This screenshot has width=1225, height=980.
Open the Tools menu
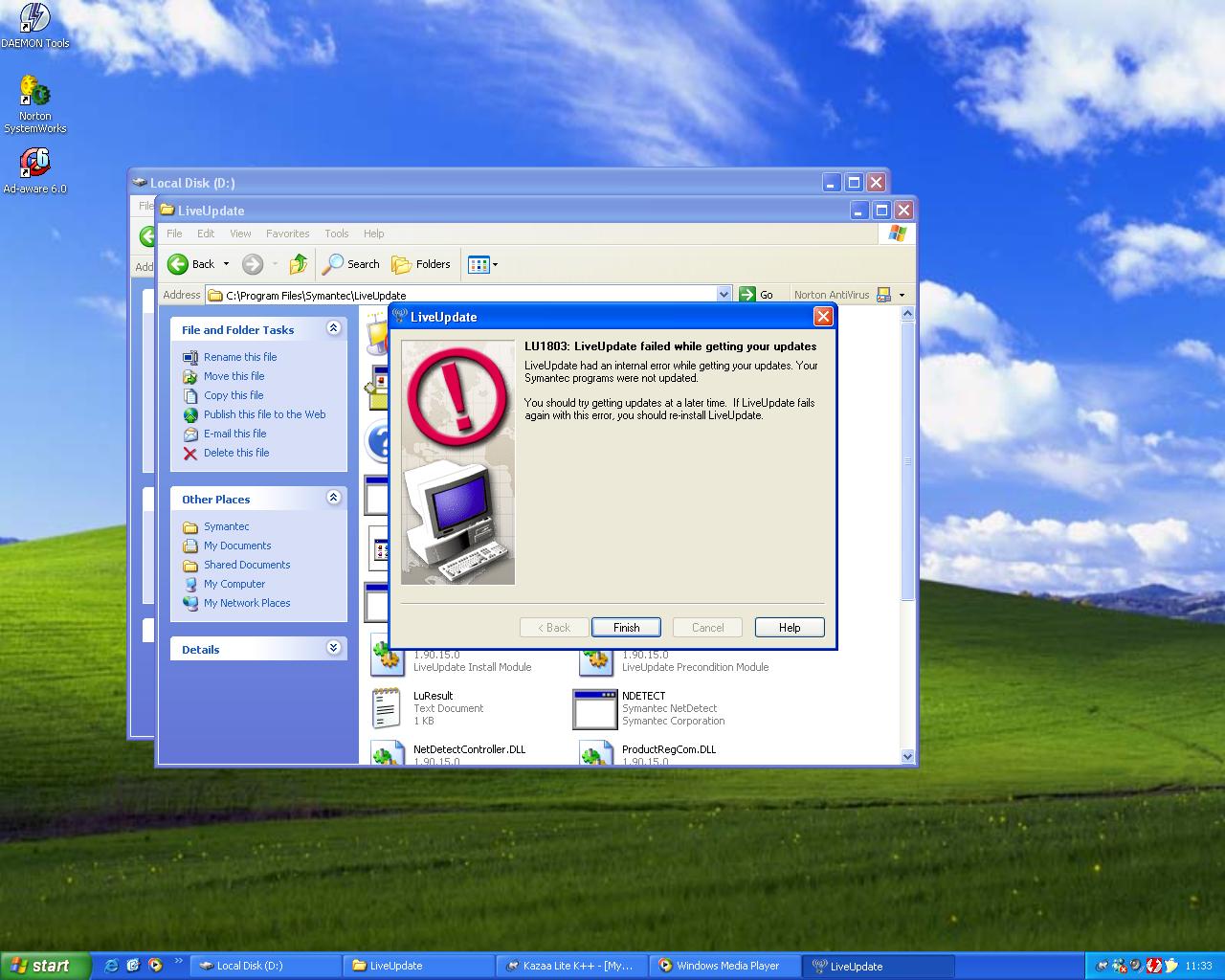click(337, 234)
